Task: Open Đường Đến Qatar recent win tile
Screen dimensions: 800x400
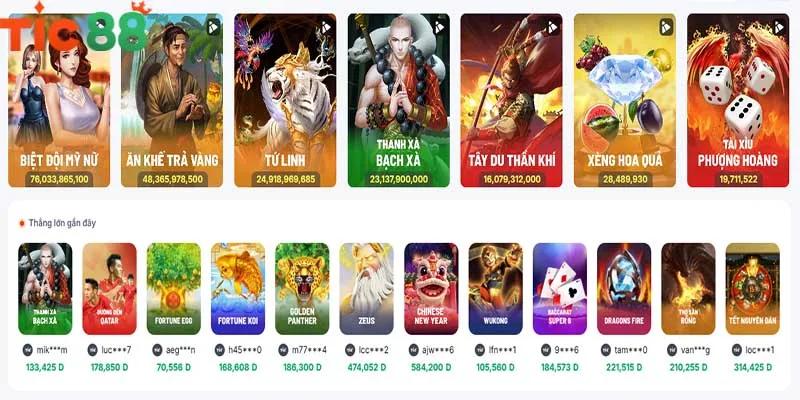Action: click(110, 289)
